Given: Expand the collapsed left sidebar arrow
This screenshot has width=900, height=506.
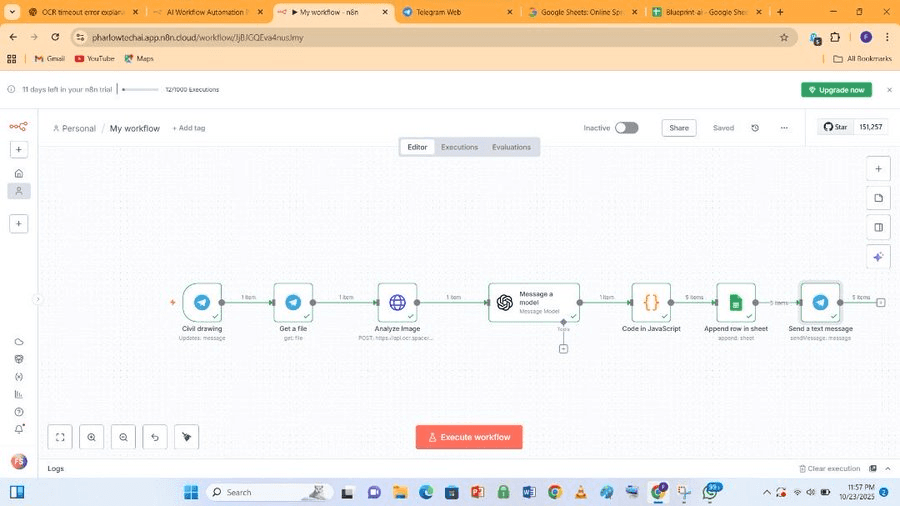Looking at the screenshot, I should (37, 299).
